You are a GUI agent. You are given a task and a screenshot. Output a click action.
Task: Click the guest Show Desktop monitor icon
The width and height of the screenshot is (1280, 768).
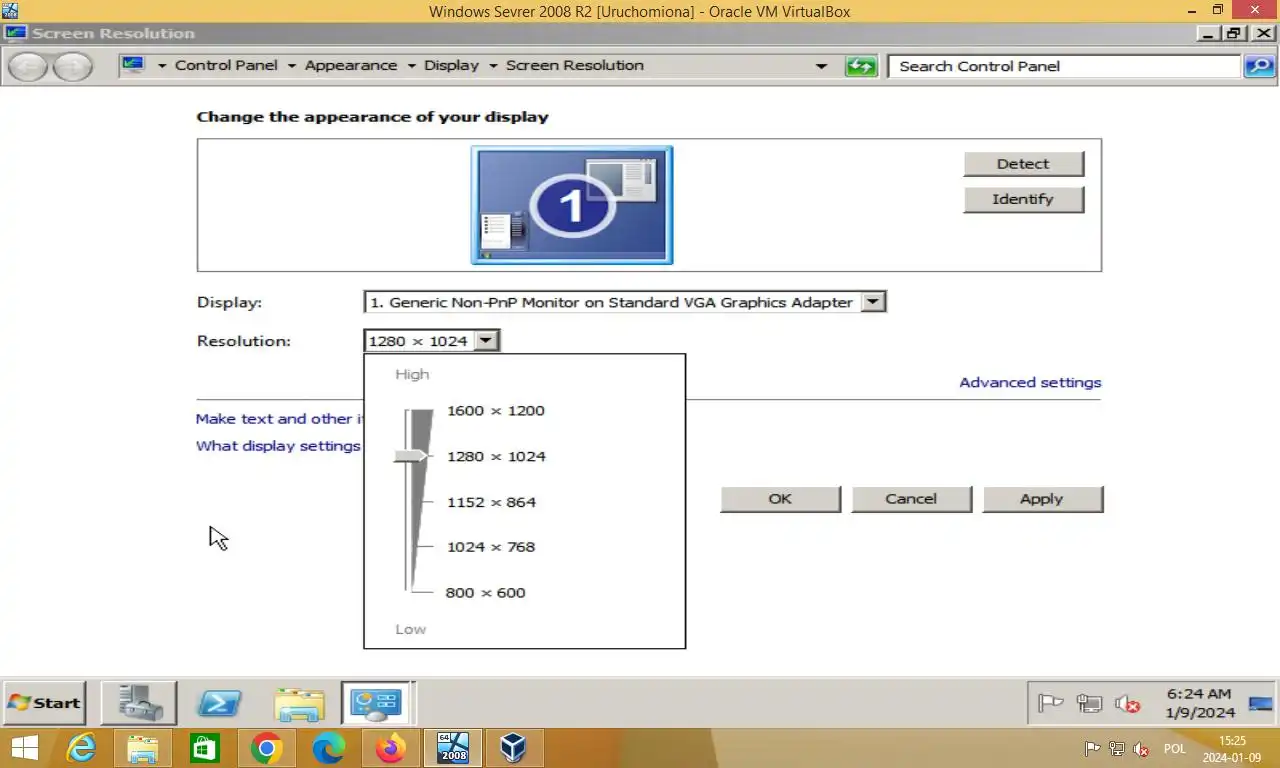(x=1261, y=703)
